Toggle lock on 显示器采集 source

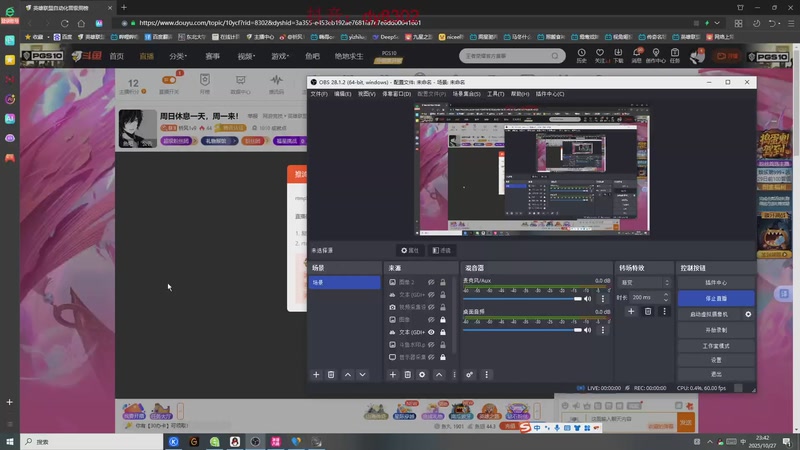click(x=443, y=357)
